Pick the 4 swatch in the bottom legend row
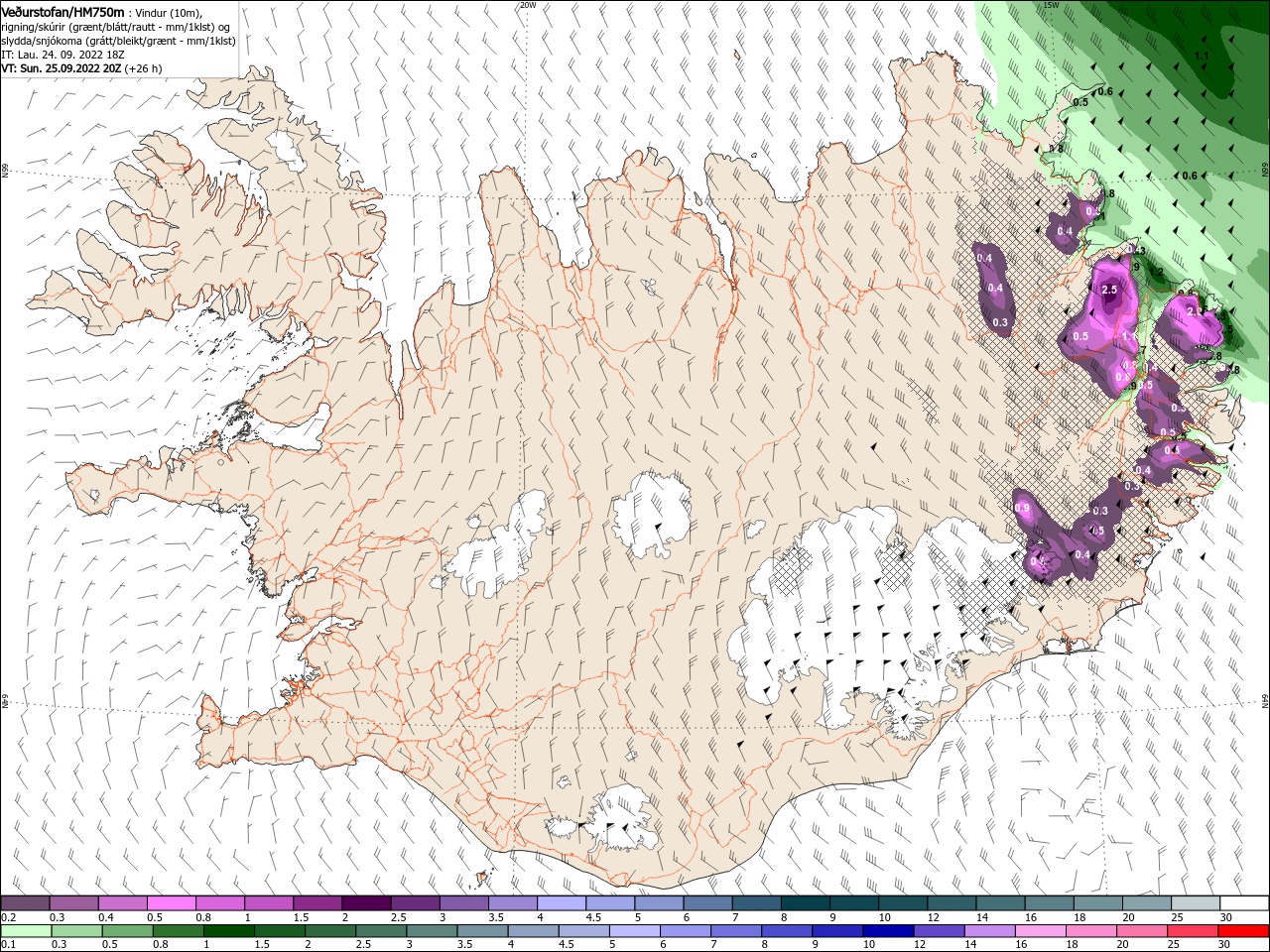This screenshot has height=952, width=1270. click(x=532, y=931)
